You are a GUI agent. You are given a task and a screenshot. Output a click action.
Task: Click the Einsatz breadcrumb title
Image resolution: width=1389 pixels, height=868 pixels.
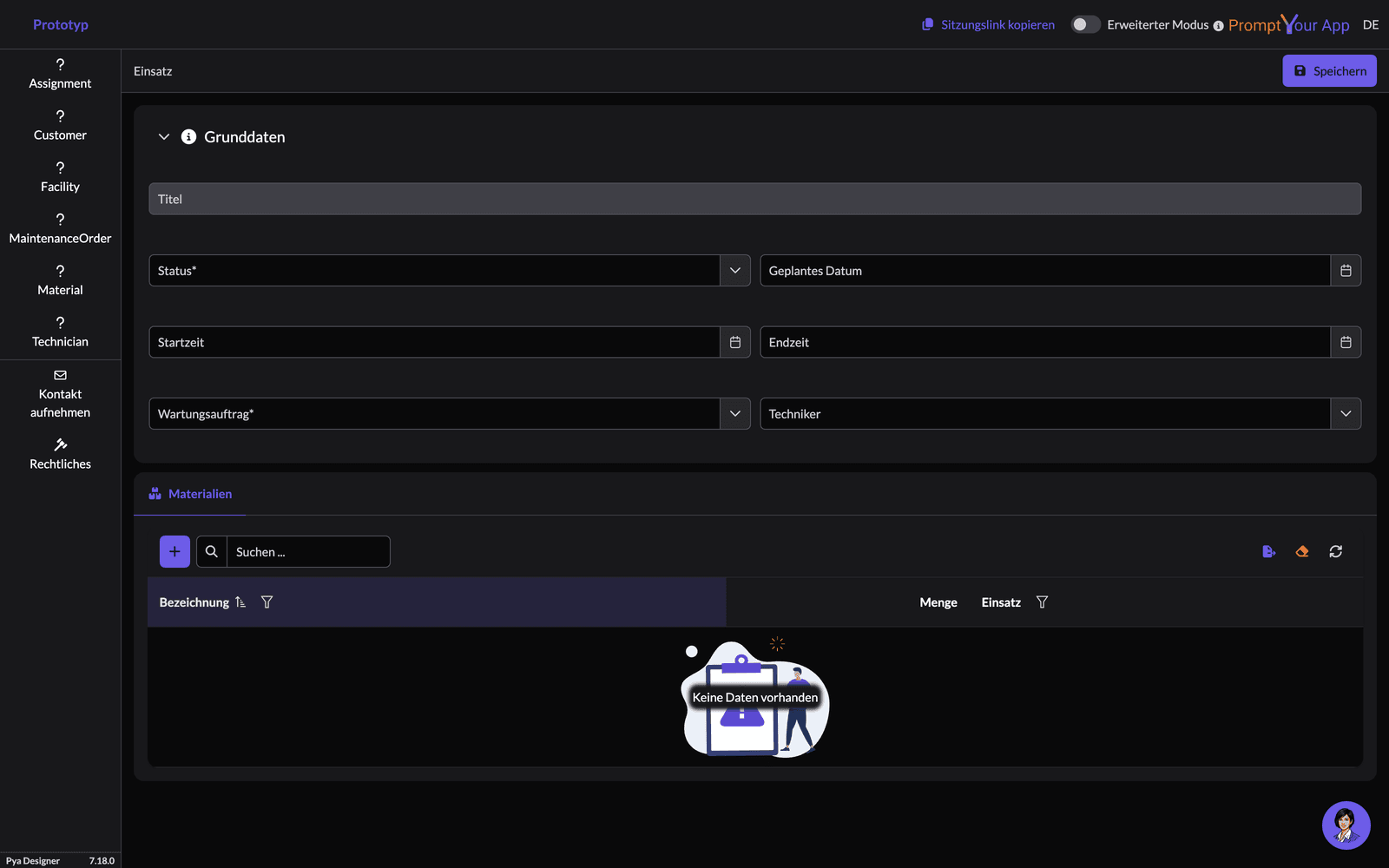[x=153, y=71]
